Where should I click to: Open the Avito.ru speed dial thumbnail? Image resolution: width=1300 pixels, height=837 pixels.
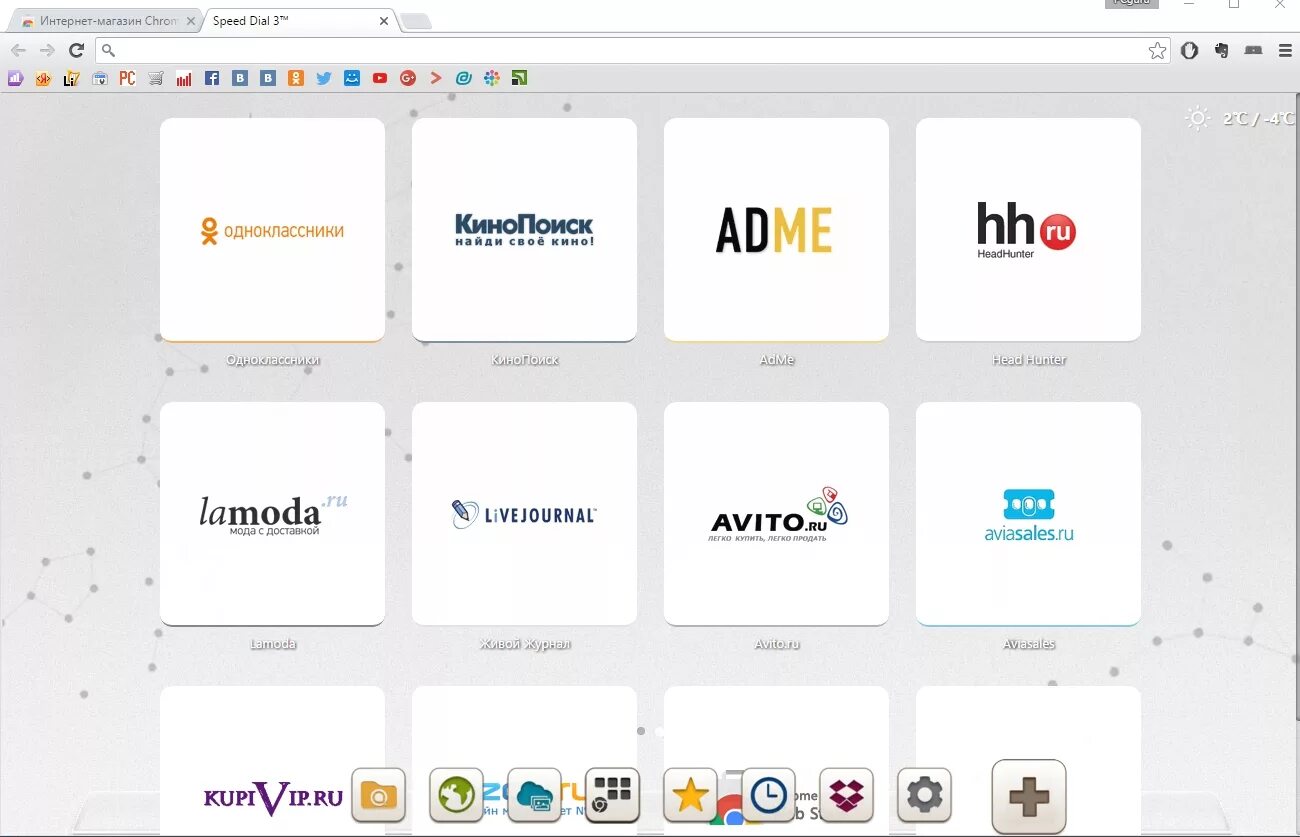tap(776, 515)
